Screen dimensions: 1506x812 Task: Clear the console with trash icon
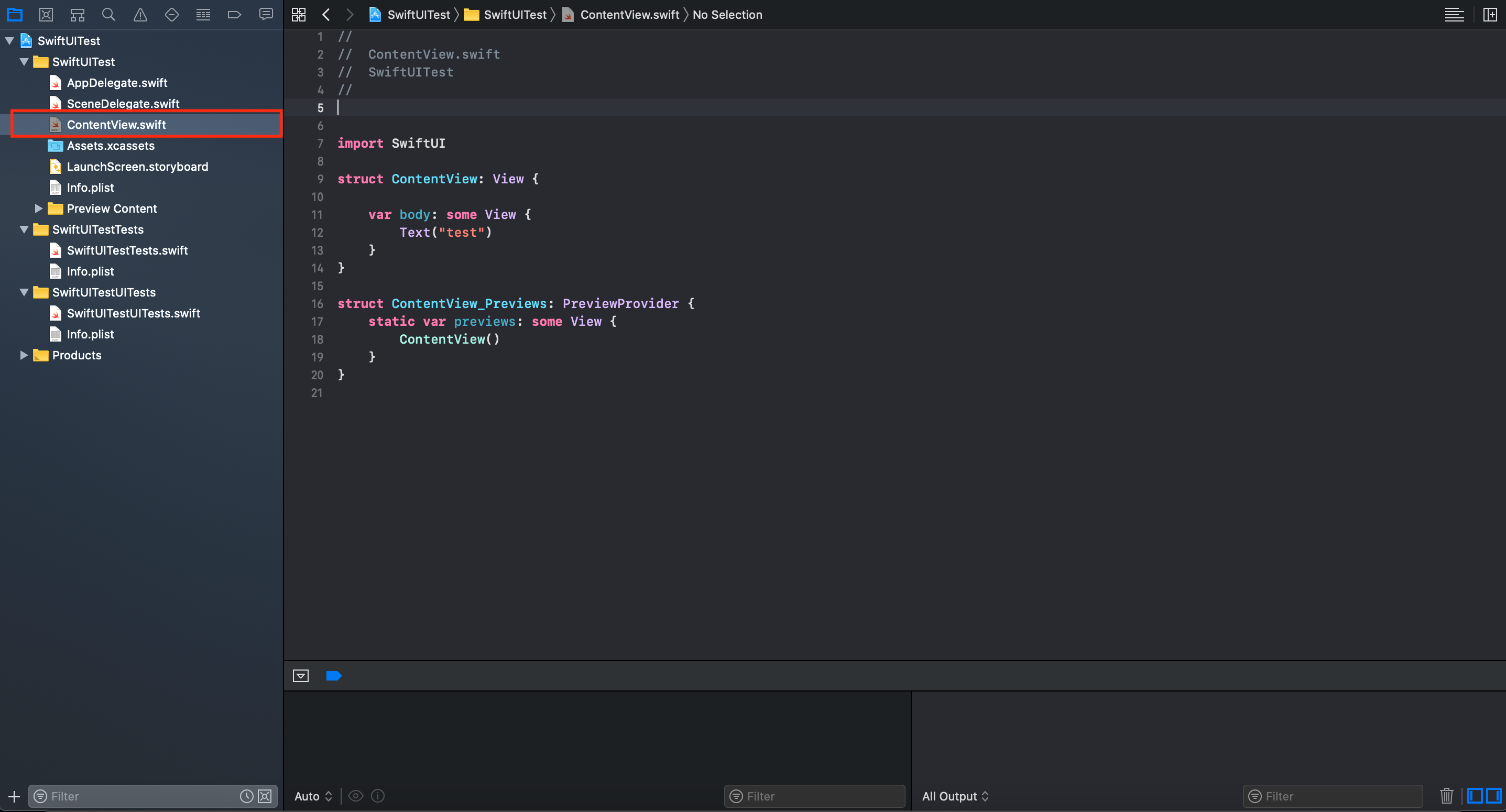pyautogui.click(x=1446, y=796)
